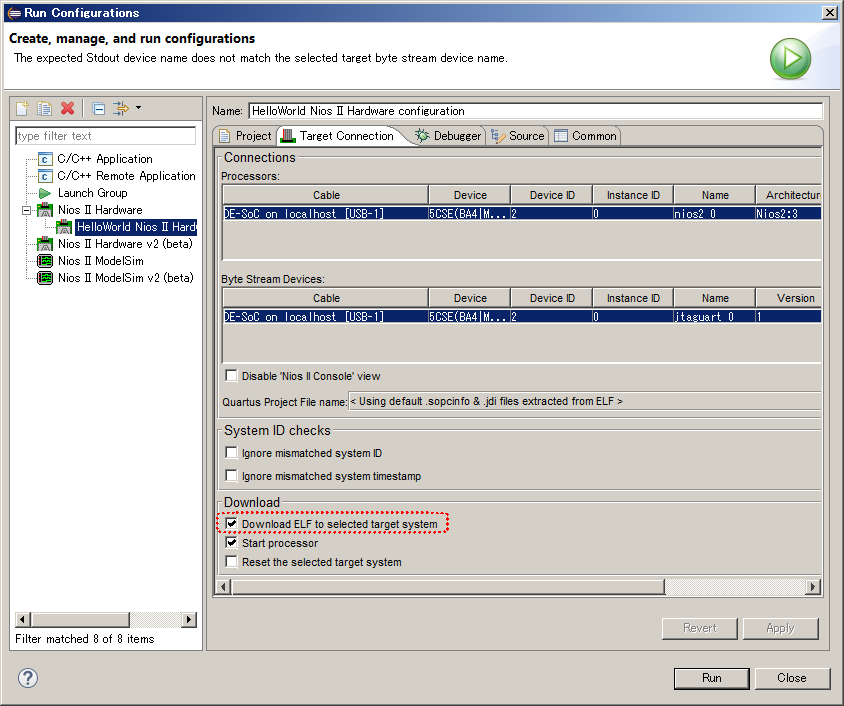Select processor row DE-SoC on localhost [USB-1]
The width and height of the screenshot is (844, 706).
[522, 214]
